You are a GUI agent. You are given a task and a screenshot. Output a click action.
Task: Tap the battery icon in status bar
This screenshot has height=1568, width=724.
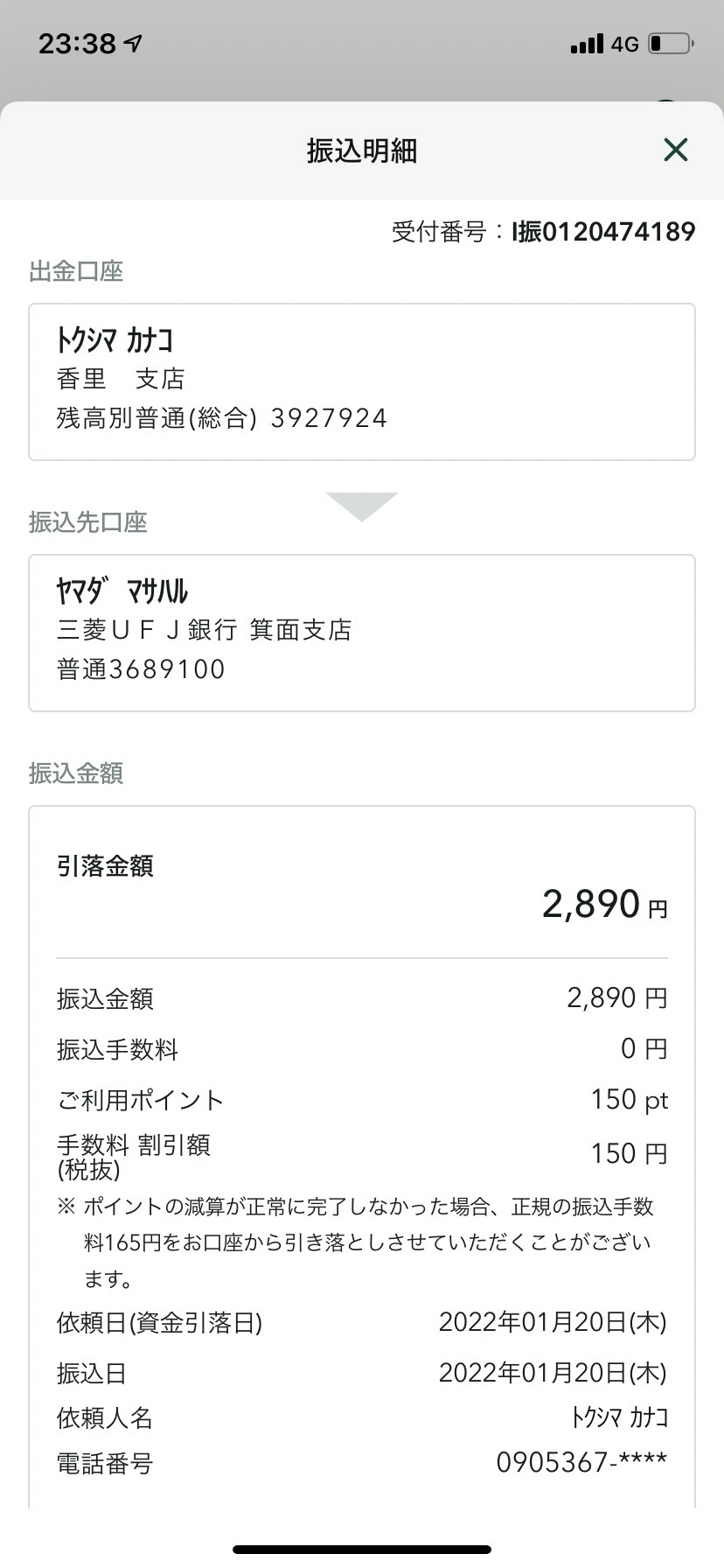point(672,43)
